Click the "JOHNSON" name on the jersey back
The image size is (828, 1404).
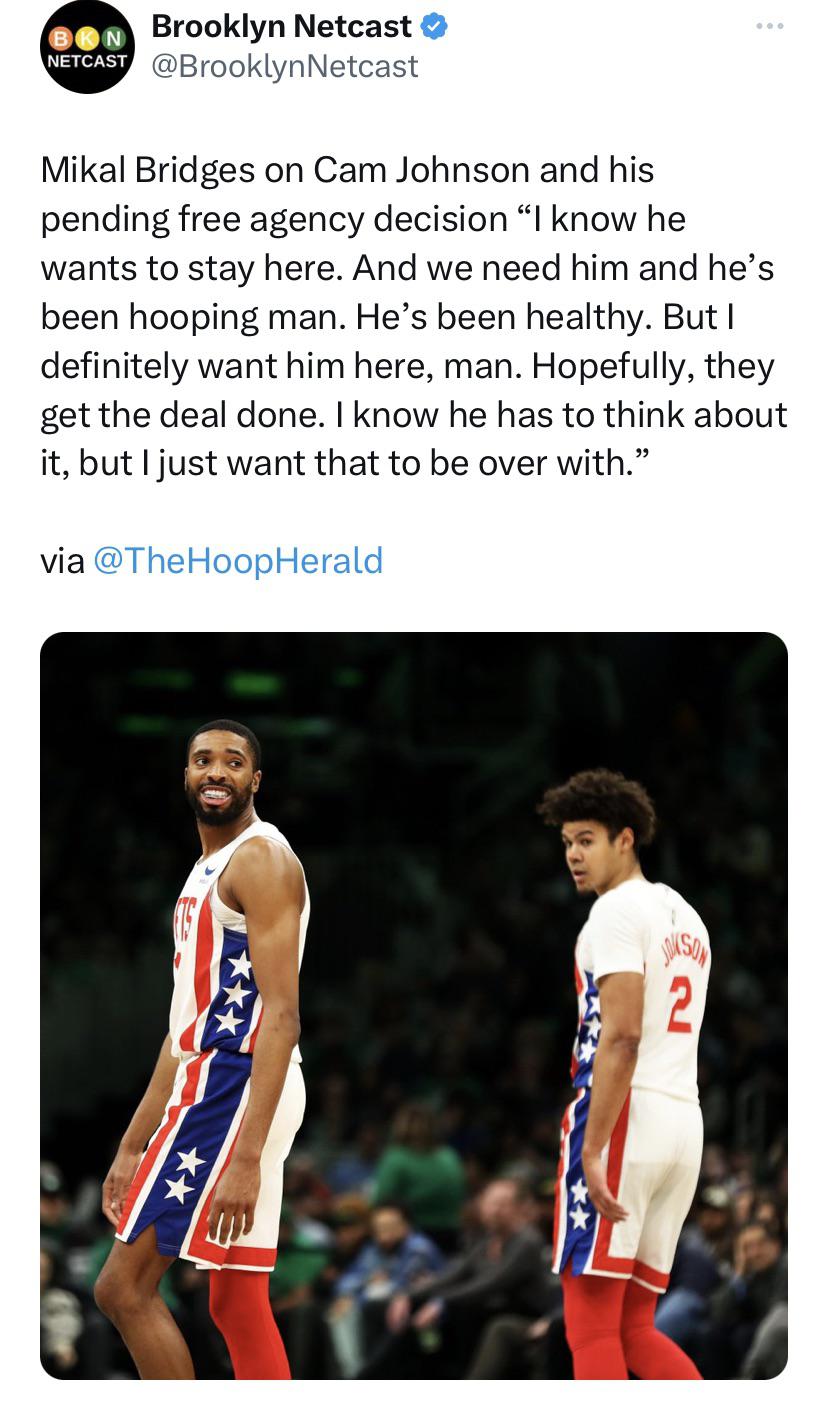[x=684, y=955]
